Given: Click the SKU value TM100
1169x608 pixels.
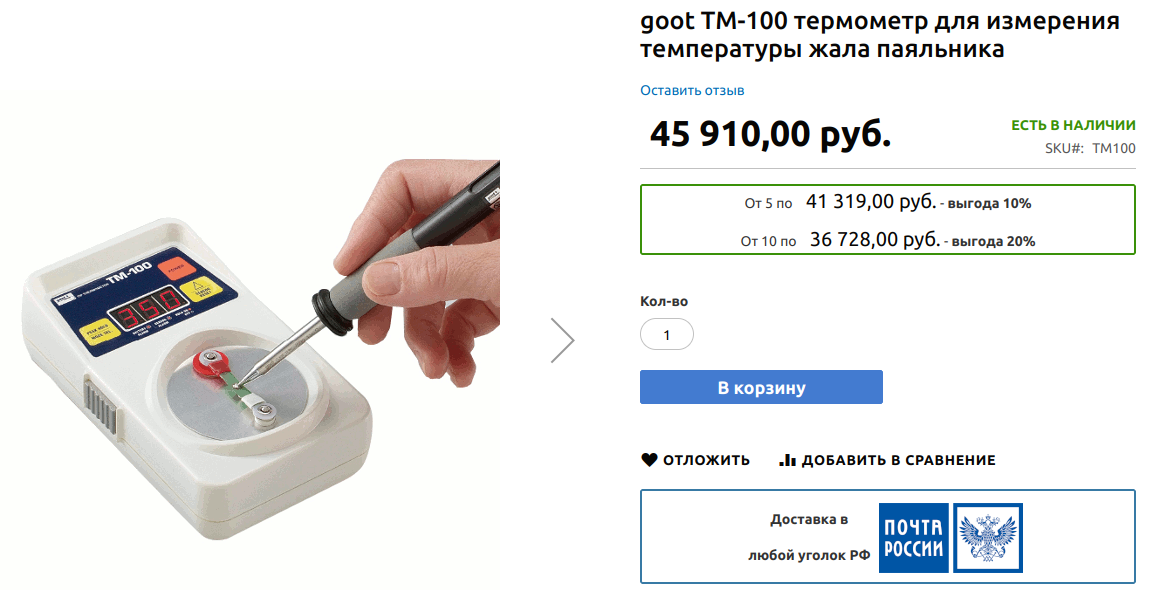Looking at the screenshot, I should (x=1113, y=149).
